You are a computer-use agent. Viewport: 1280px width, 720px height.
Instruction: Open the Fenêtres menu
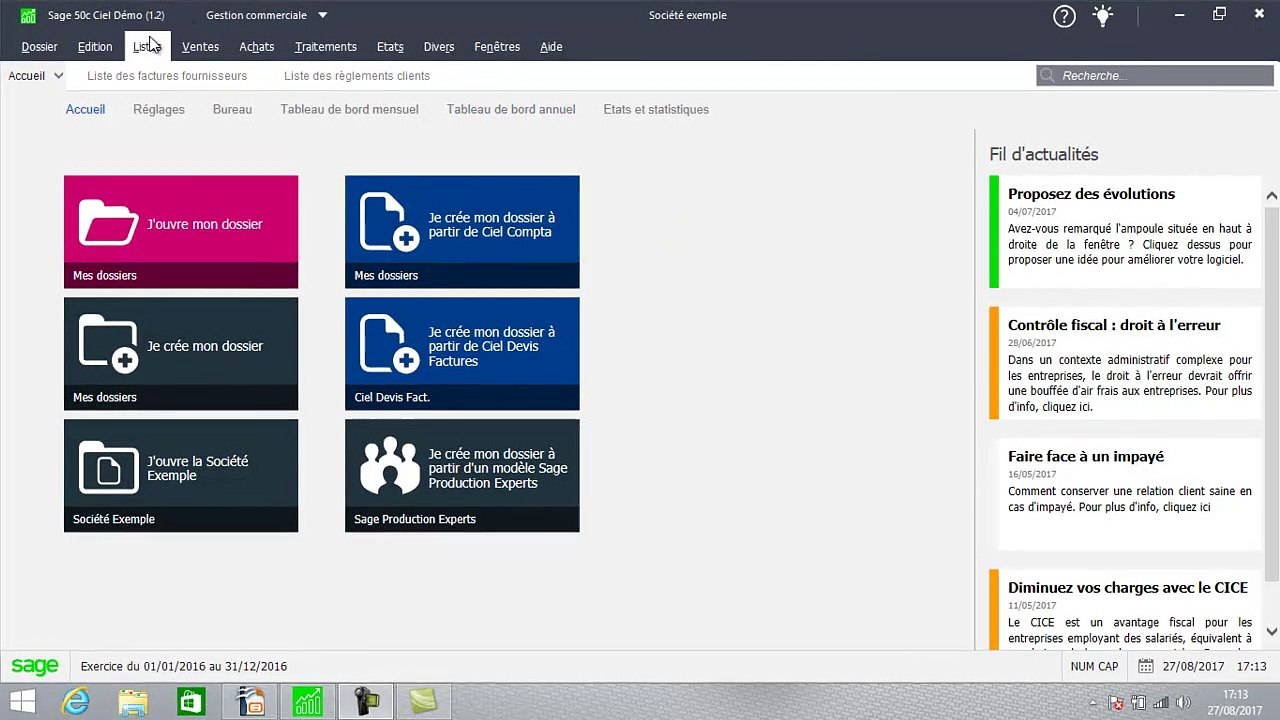[x=497, y=47]
